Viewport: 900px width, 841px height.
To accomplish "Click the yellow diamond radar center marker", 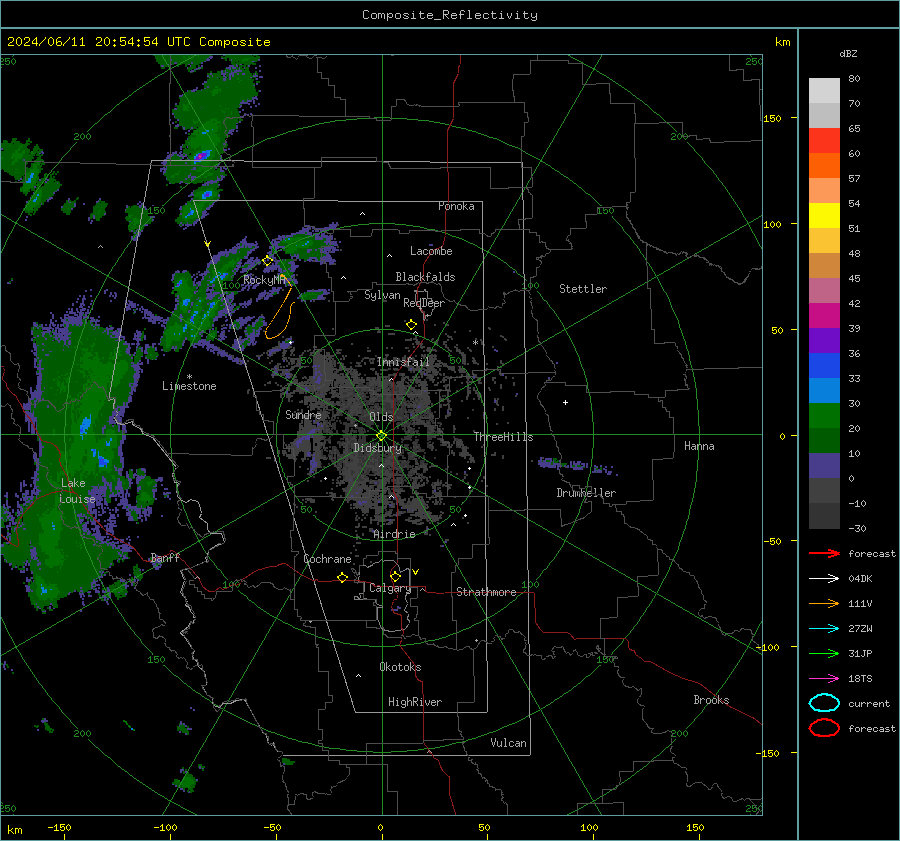I will pyautogui.click(x=381, y=436).
